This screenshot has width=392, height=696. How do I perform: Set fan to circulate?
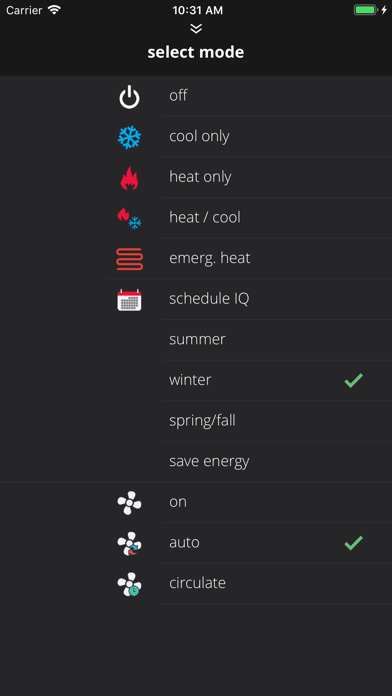[x=197, y=583]
